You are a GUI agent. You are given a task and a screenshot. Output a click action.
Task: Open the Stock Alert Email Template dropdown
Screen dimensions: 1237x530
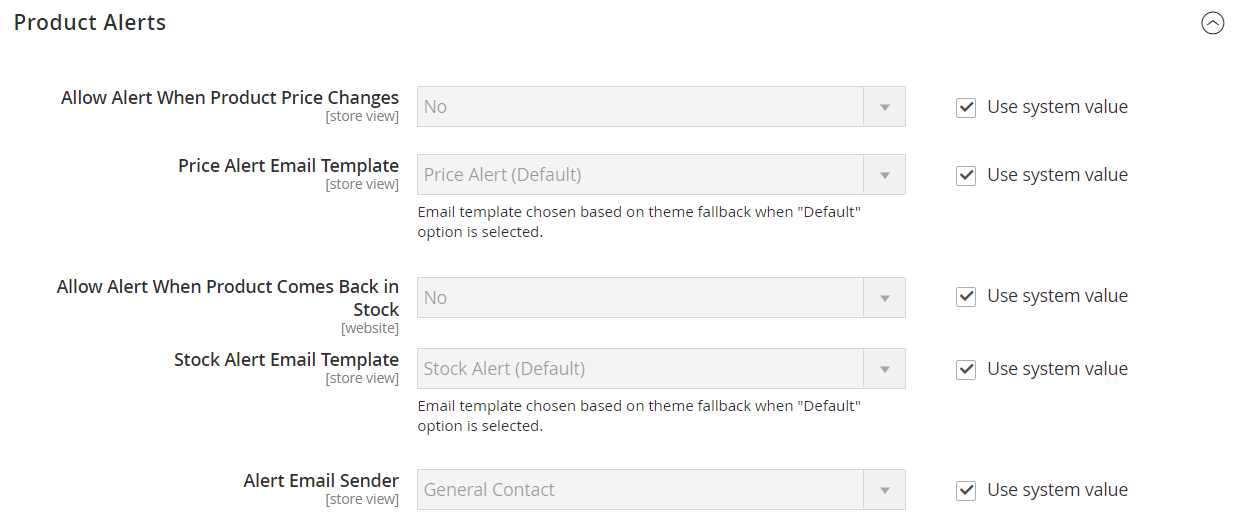640,369
